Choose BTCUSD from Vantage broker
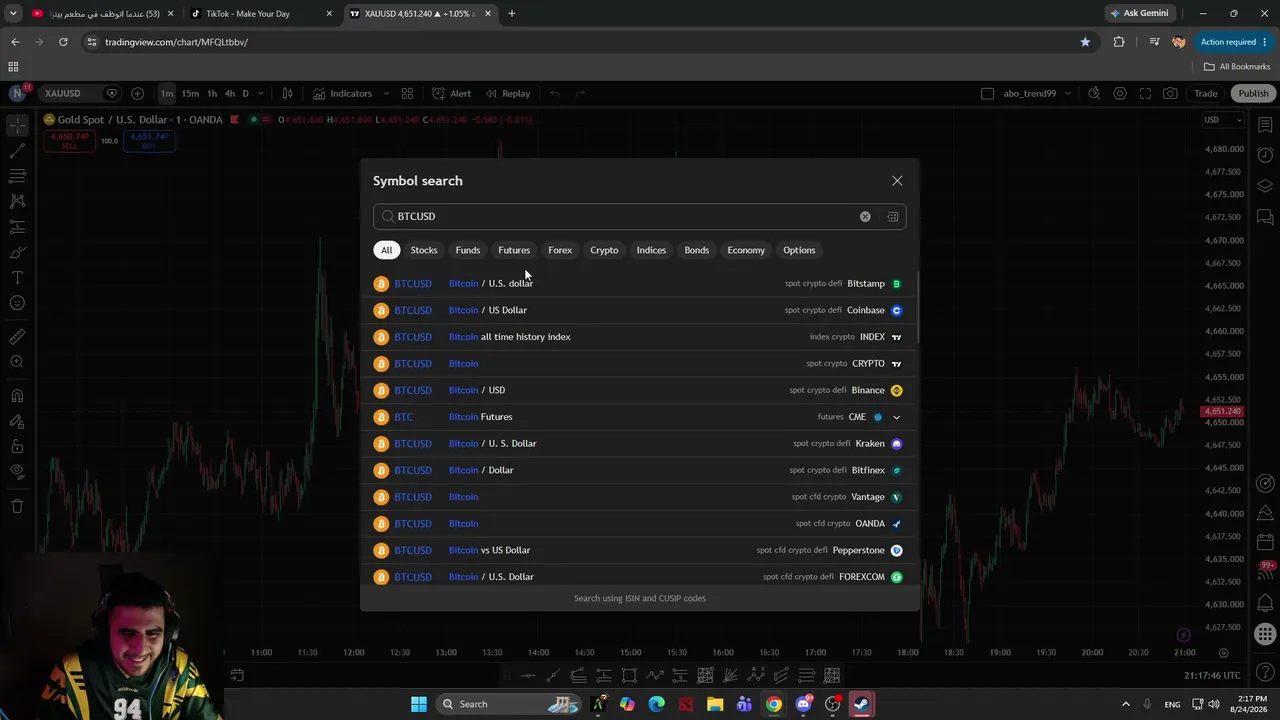Viewport: 1280px width, 720px height. (638, 497)
